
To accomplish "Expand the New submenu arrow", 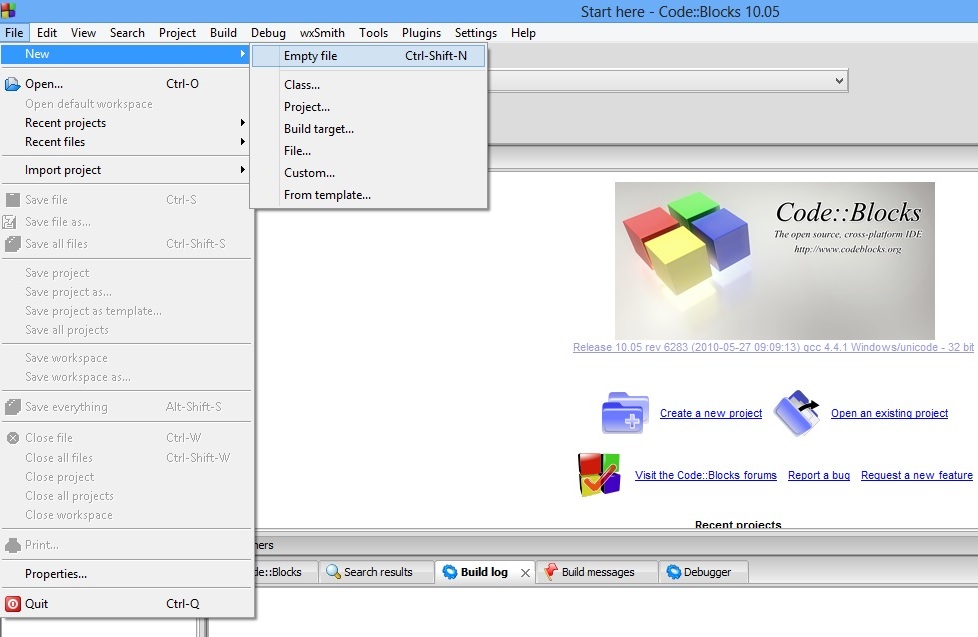I will click(x=243, y=54).
